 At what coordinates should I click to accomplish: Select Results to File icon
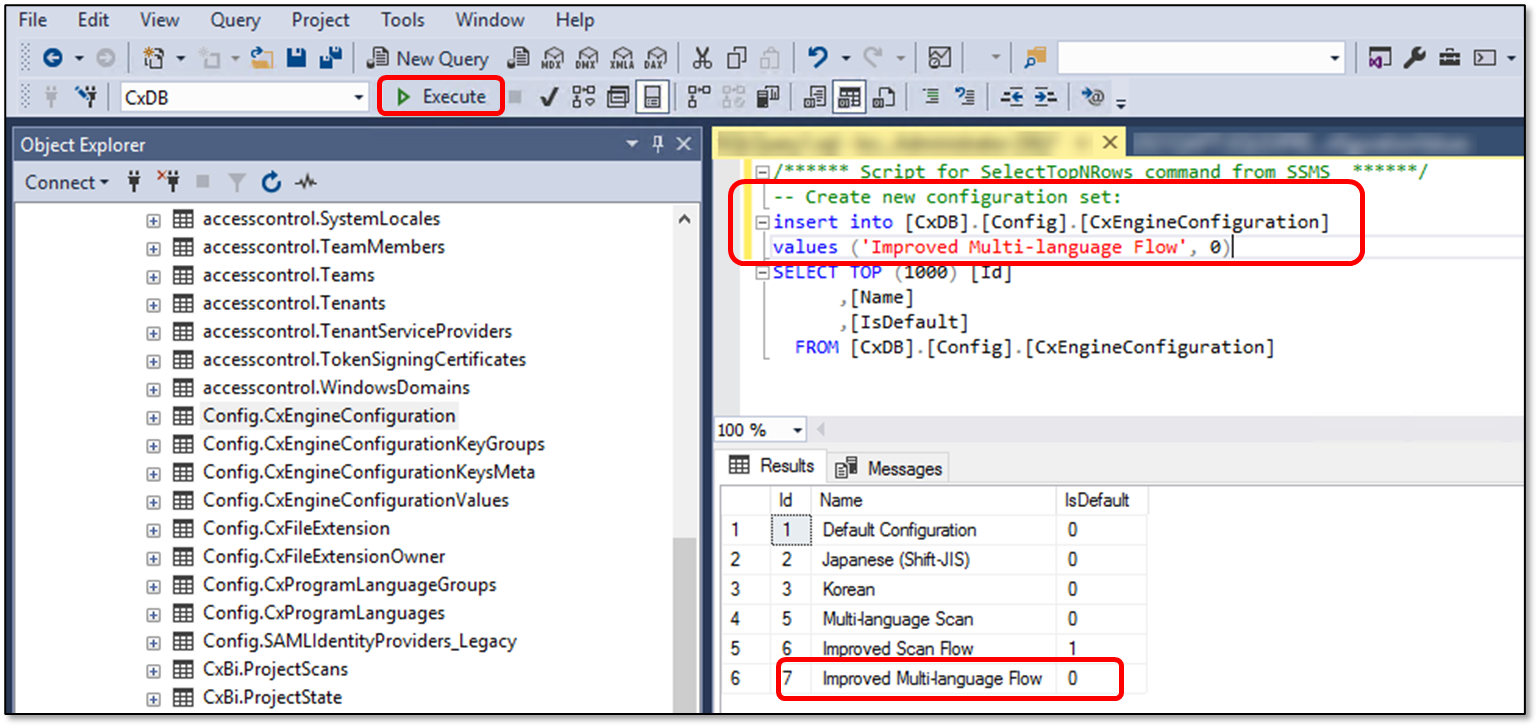883,97
